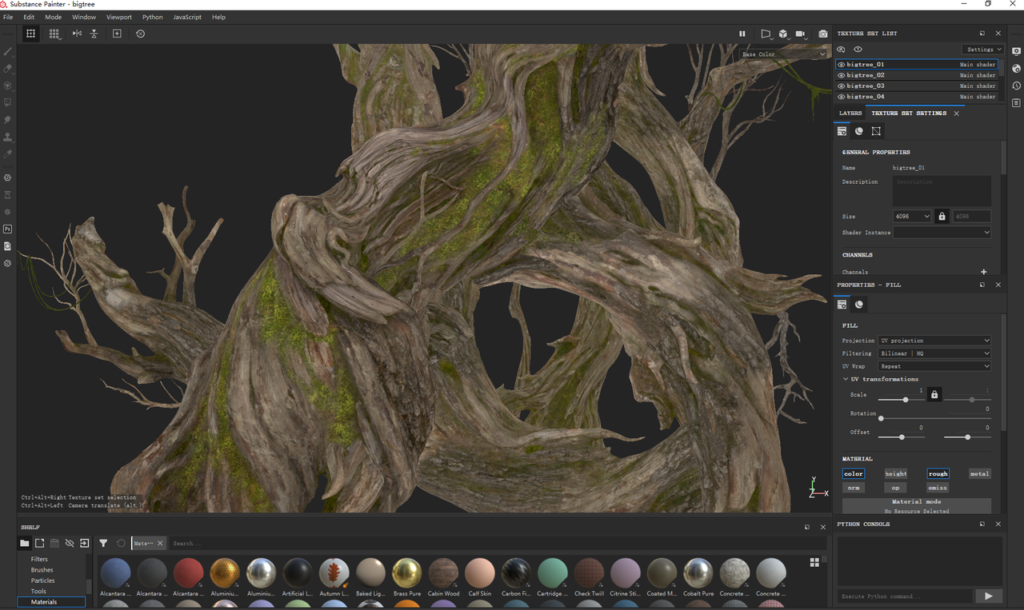
Task: Pause viewport rendering
Action: [742, 34]
